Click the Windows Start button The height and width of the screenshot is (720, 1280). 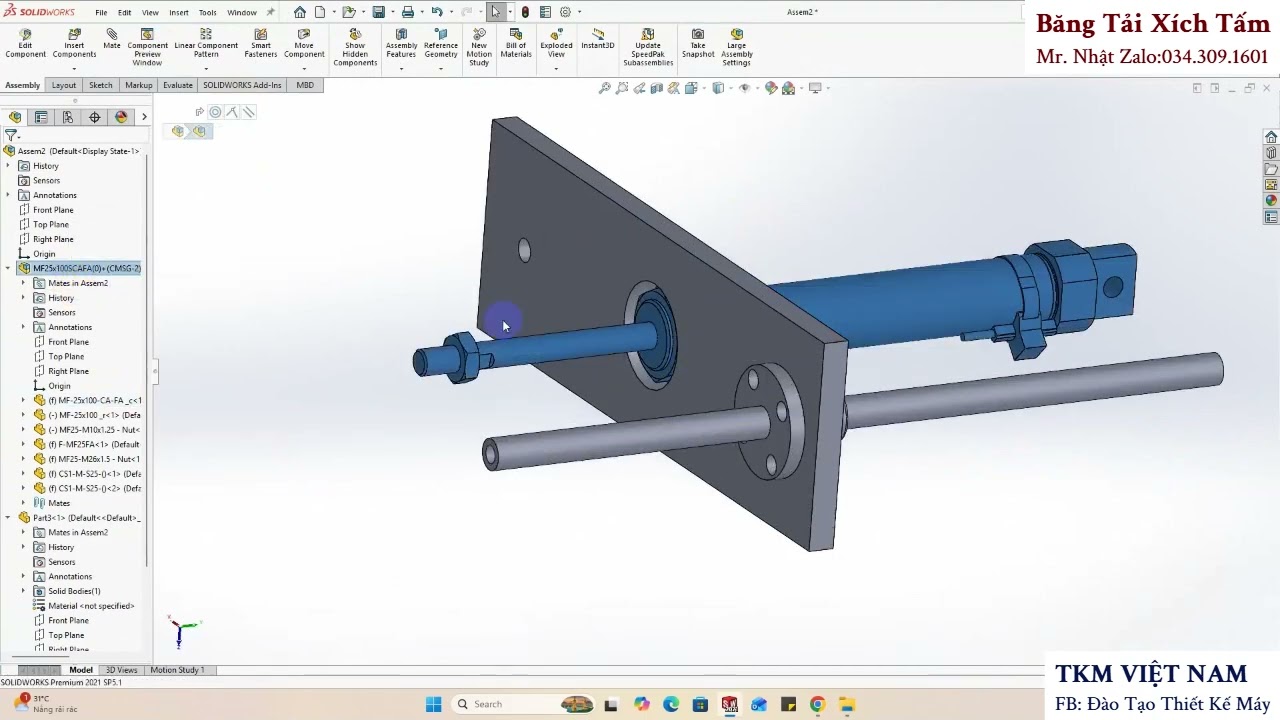coord(433,704)
